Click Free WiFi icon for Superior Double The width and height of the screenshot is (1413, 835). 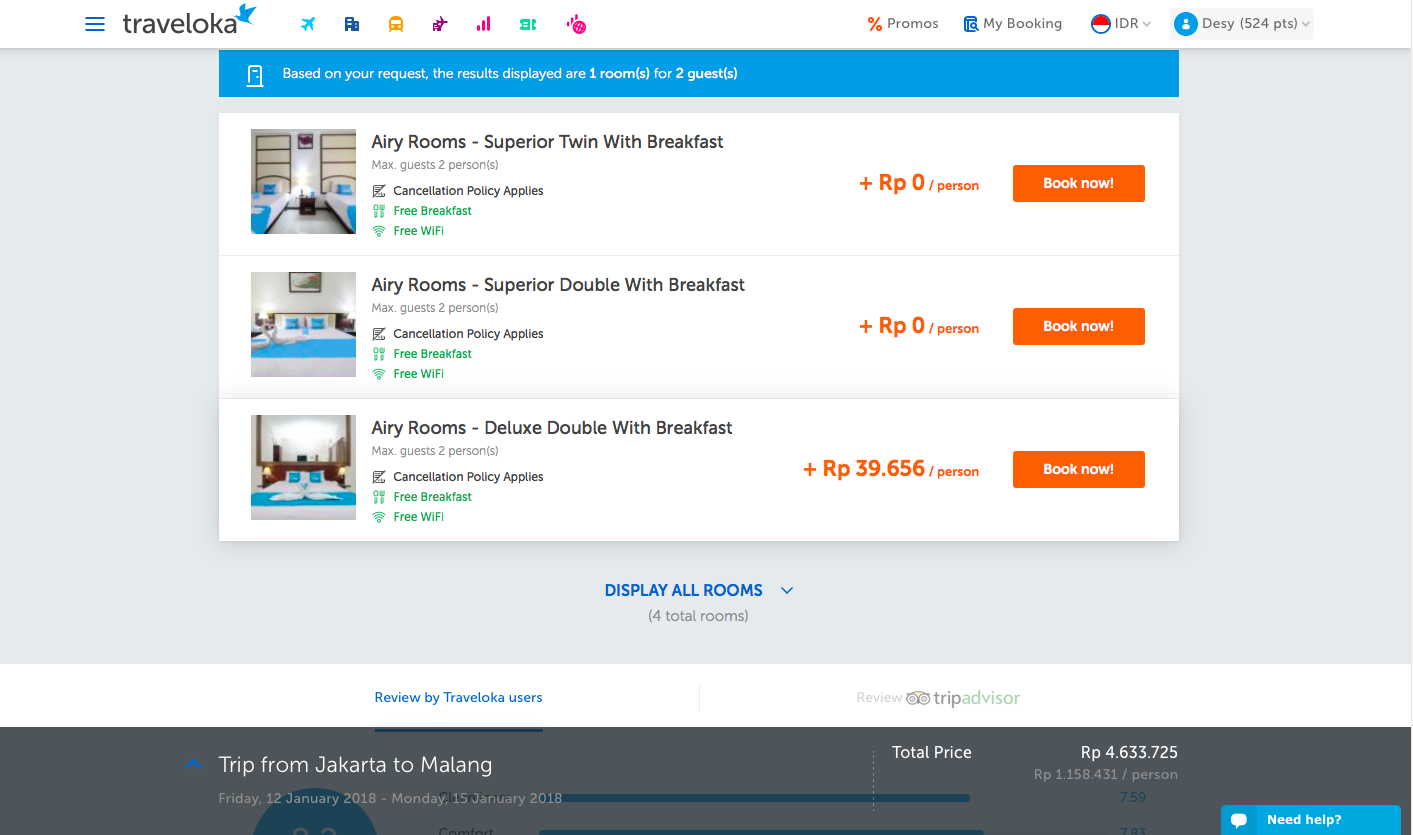click(x=379, y=374)
